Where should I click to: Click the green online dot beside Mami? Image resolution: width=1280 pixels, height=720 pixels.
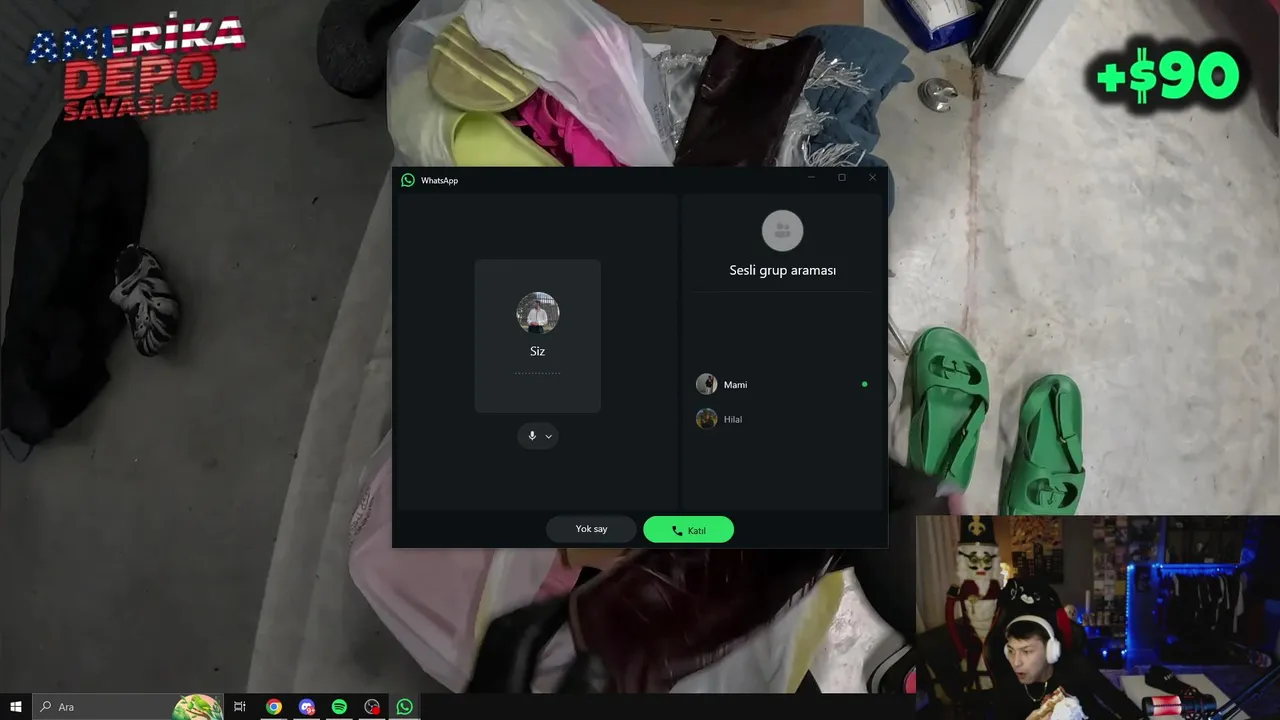(864, 384)
